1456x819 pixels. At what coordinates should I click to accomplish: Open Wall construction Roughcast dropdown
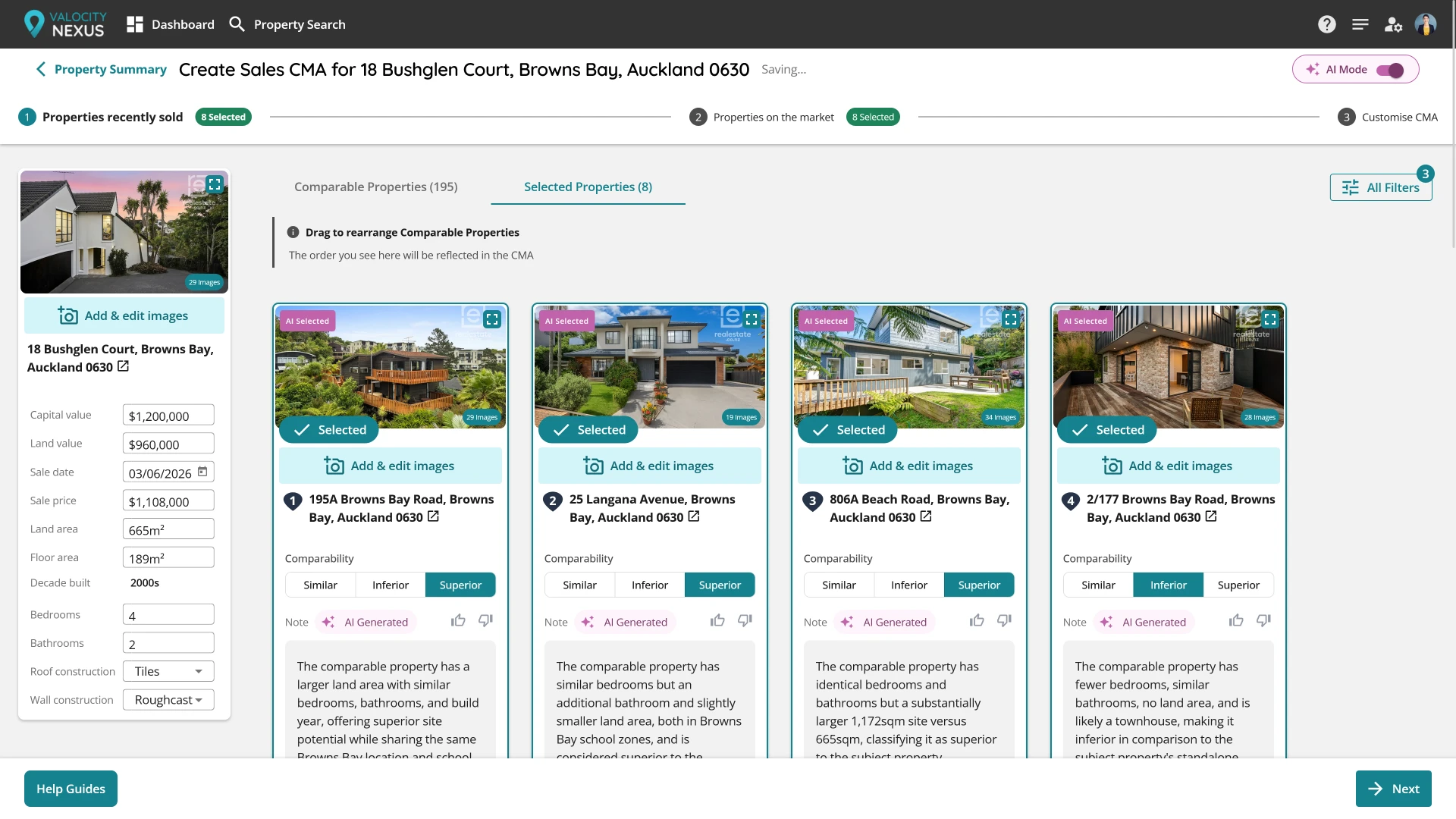pyautogui.click(x=168, y=700)
